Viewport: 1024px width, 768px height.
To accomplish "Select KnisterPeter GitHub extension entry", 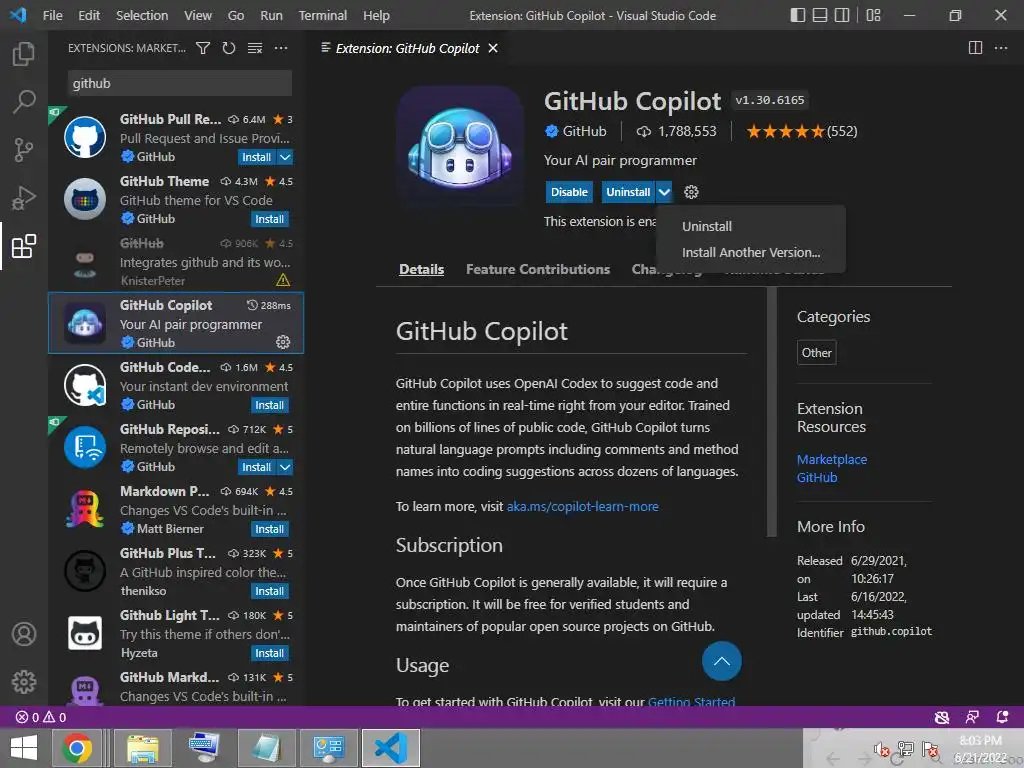I will [176, 261].
